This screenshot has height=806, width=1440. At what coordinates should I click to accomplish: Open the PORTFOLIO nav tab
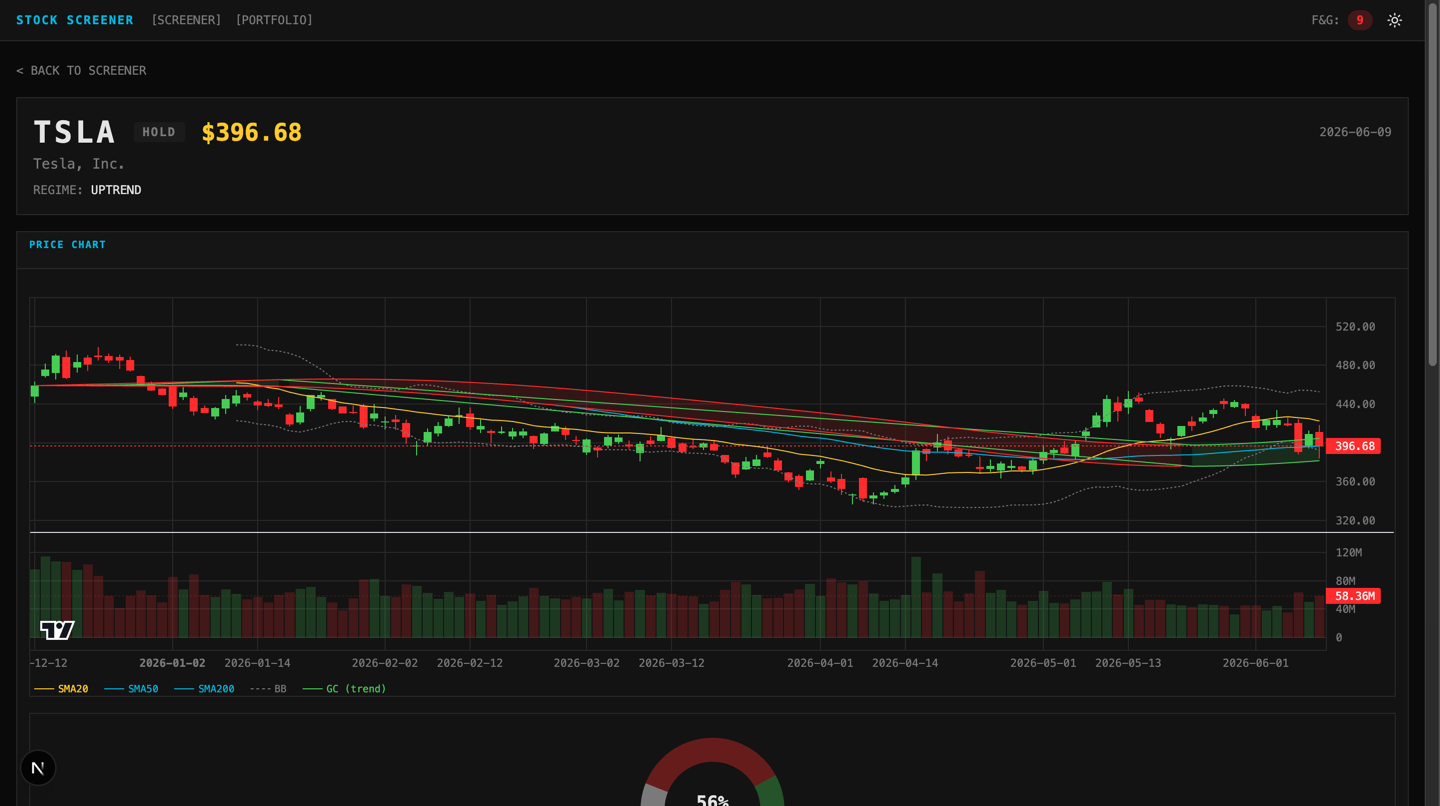point(274,20)
